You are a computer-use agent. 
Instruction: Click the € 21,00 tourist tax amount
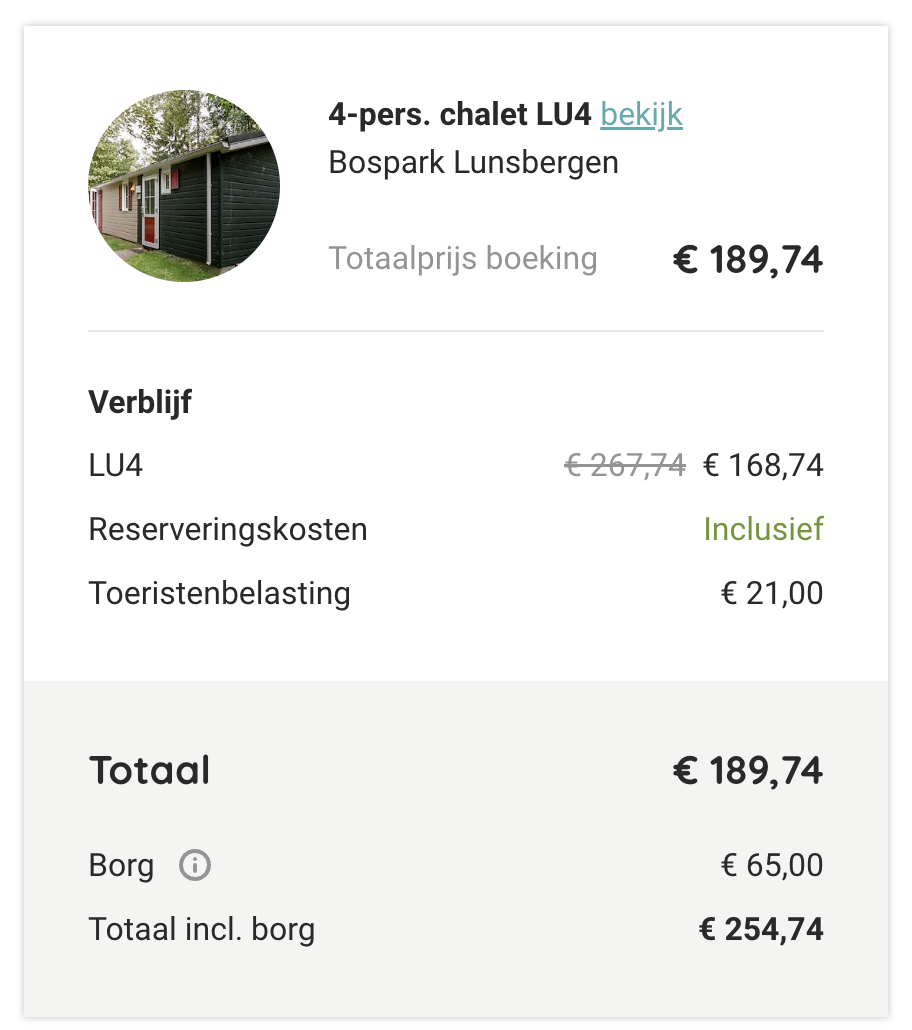click(772, 593)
